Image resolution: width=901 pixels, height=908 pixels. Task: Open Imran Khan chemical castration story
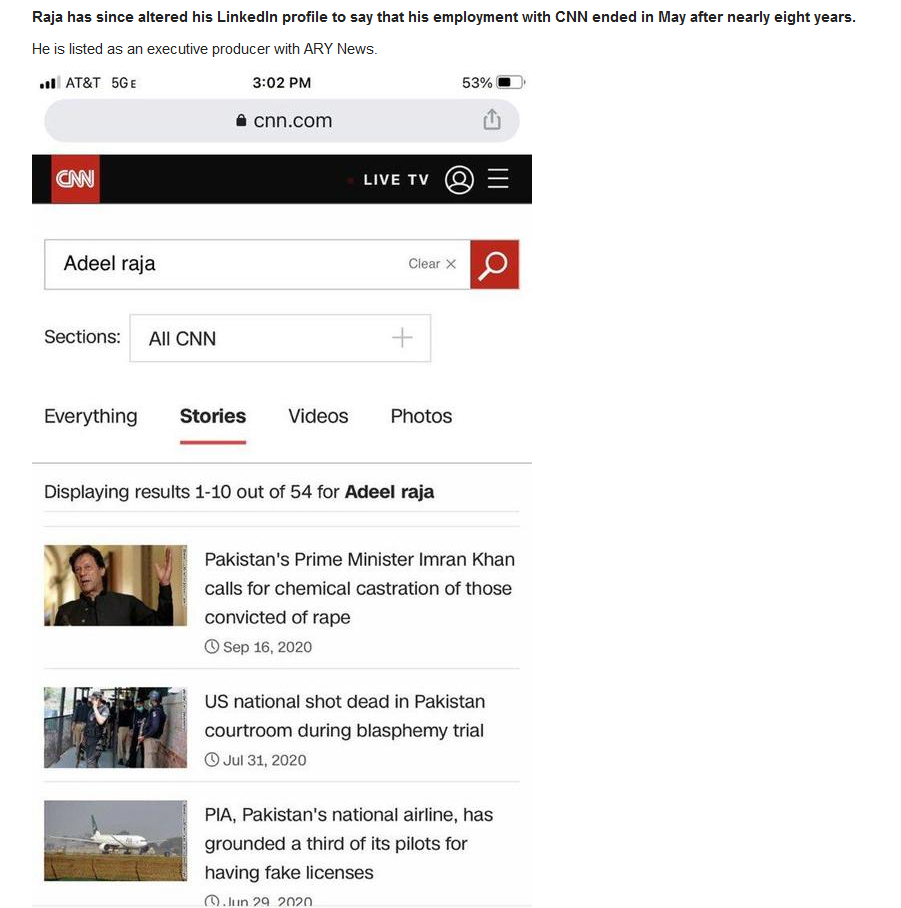click(x=359, y=588)
